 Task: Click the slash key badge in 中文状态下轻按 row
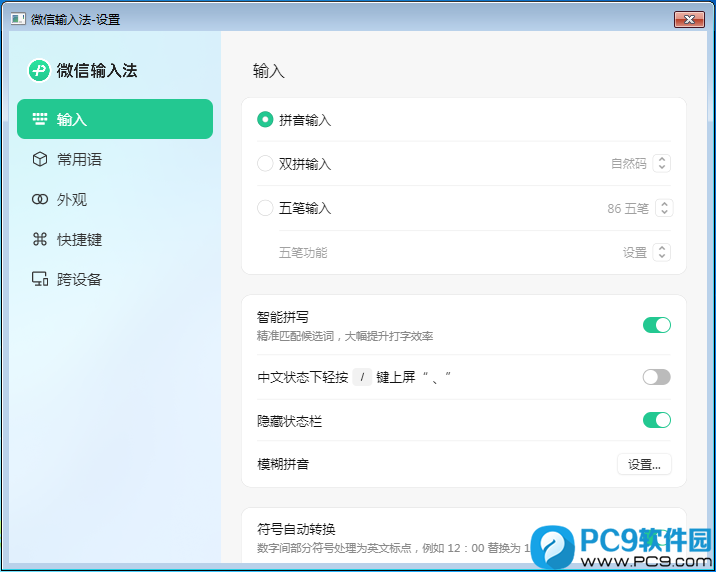[x=362, y=377]
